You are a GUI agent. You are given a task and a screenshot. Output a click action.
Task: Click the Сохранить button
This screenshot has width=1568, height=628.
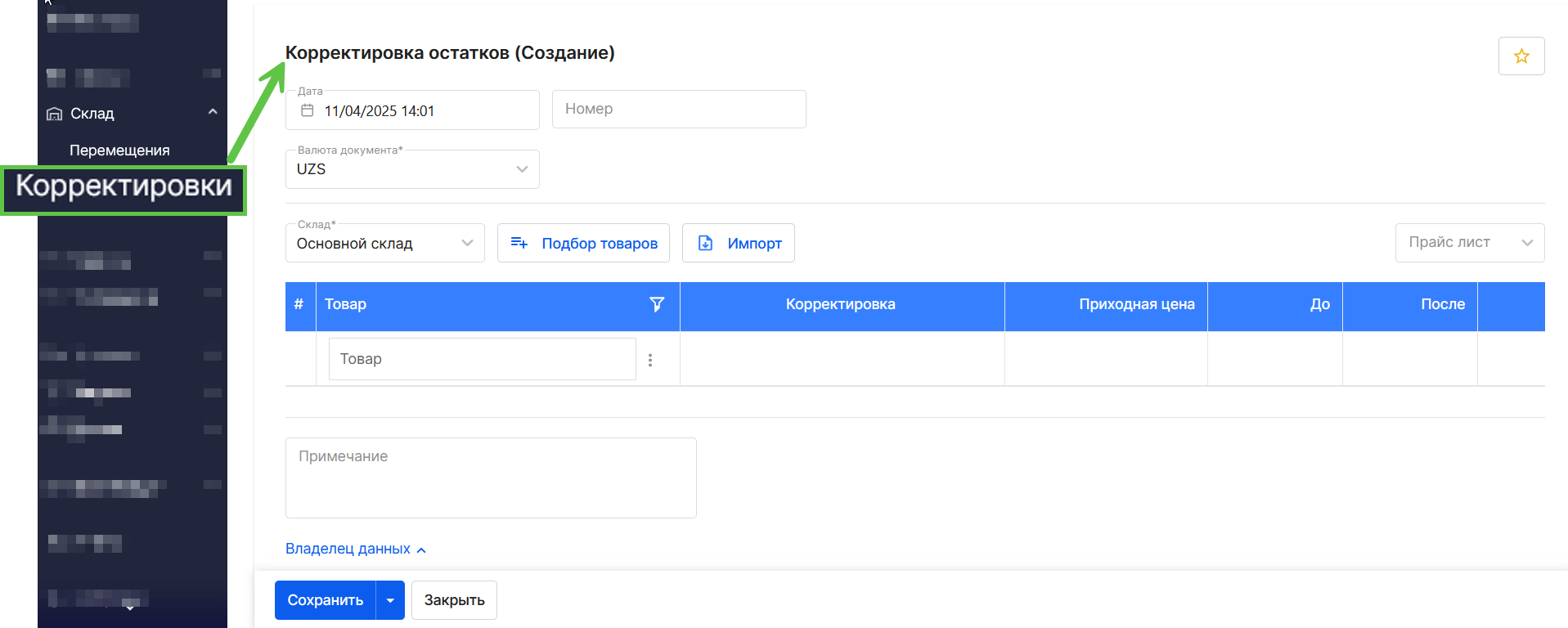(x=325, y=600)
